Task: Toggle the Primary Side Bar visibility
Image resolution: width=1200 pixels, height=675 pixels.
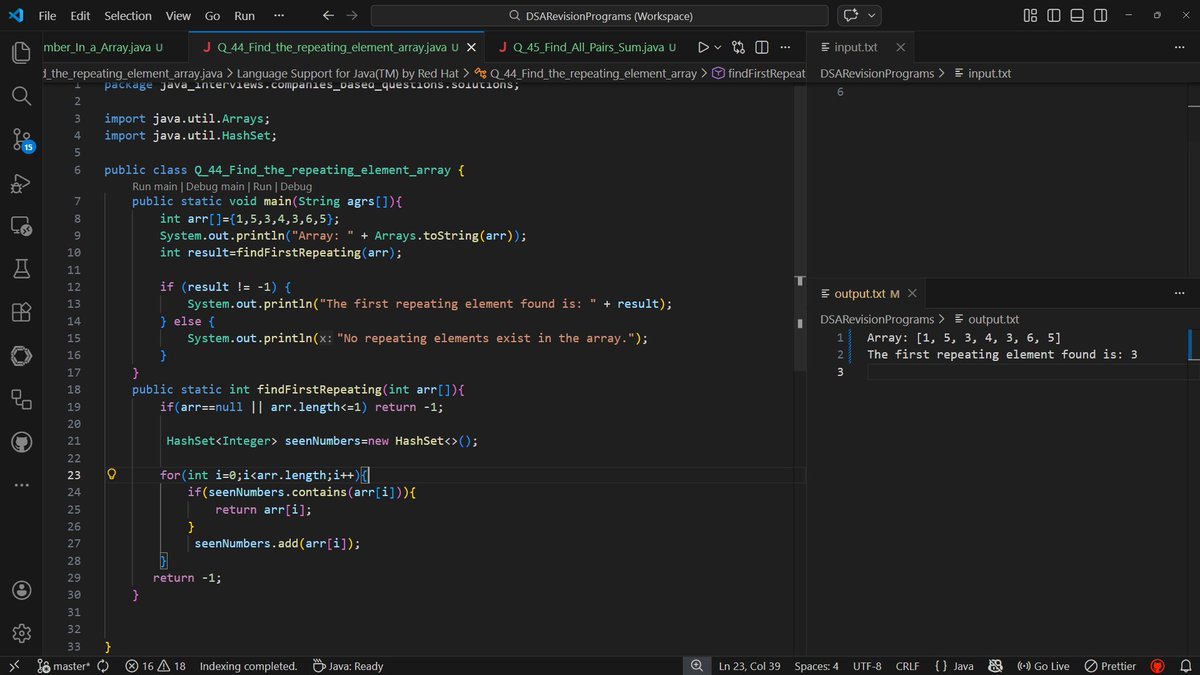Action: [x=1054, y=16]
